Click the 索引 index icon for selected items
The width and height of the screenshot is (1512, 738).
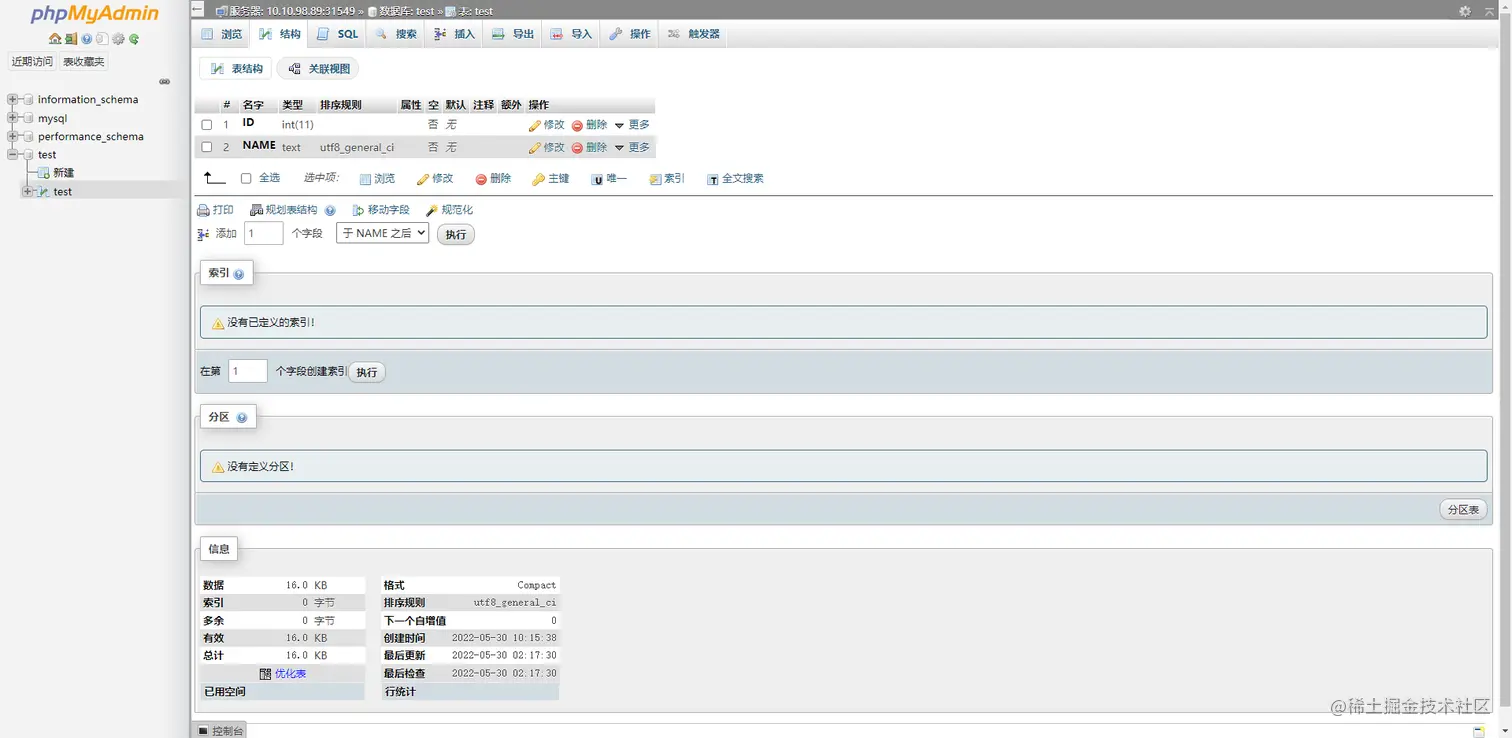pyautogui.click(x=655, y=179)
